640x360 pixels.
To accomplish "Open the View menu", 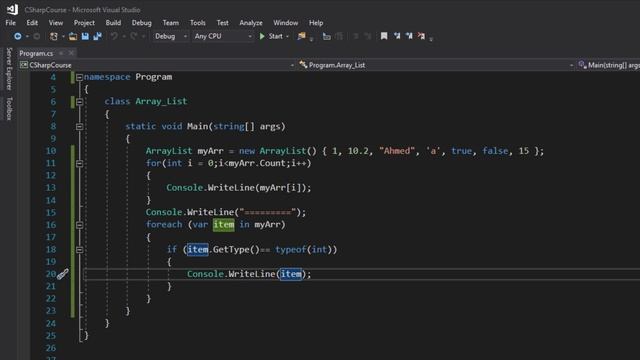I will 56,23.
